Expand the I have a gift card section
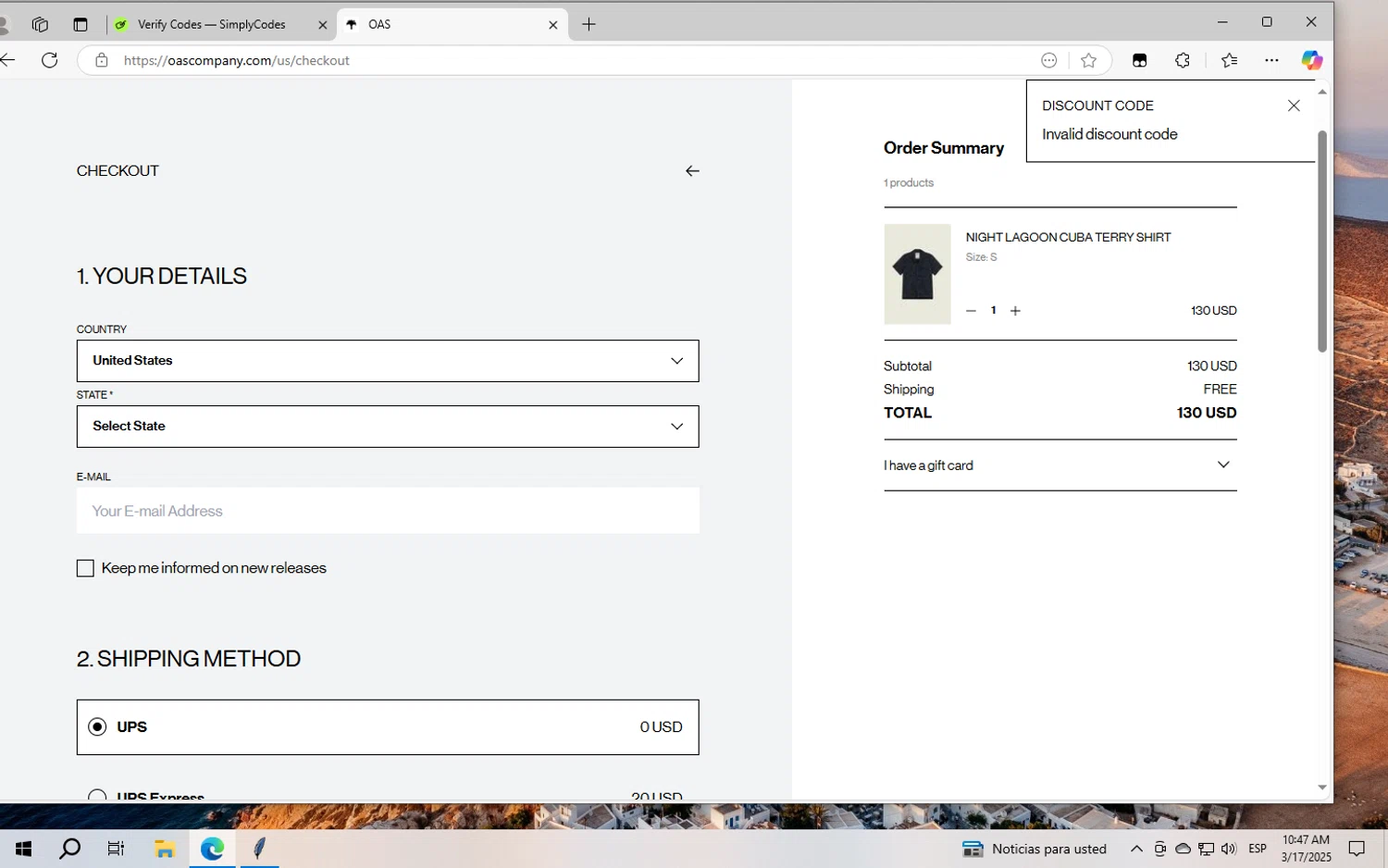The image size is (1388, 868). tap(1060, 465)
